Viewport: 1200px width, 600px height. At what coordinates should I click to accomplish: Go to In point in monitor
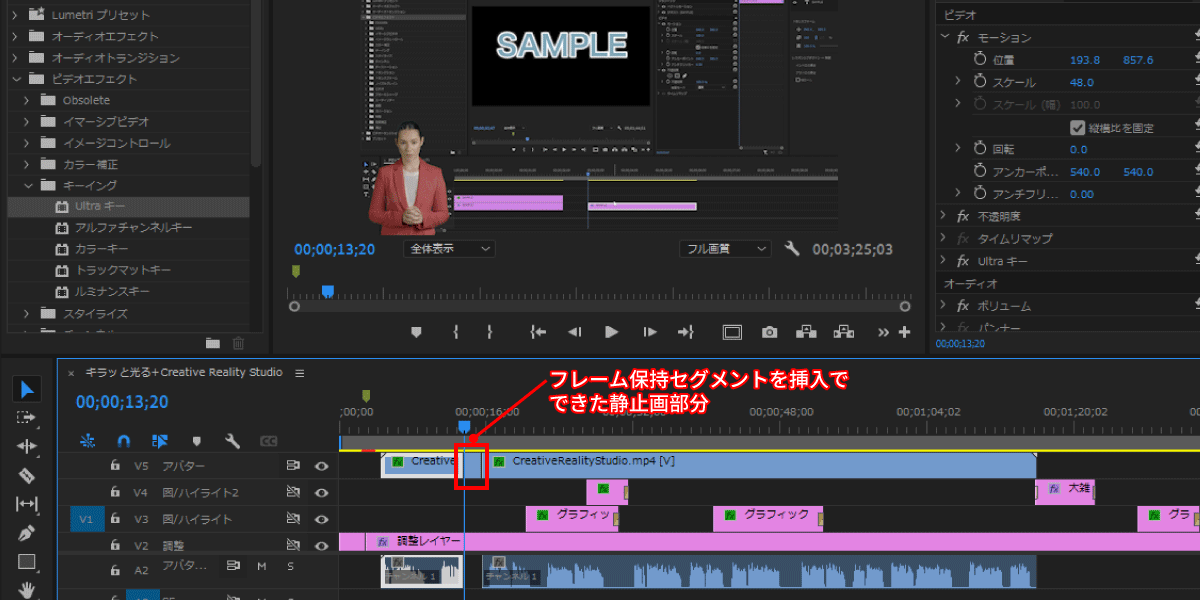point(538,332)
